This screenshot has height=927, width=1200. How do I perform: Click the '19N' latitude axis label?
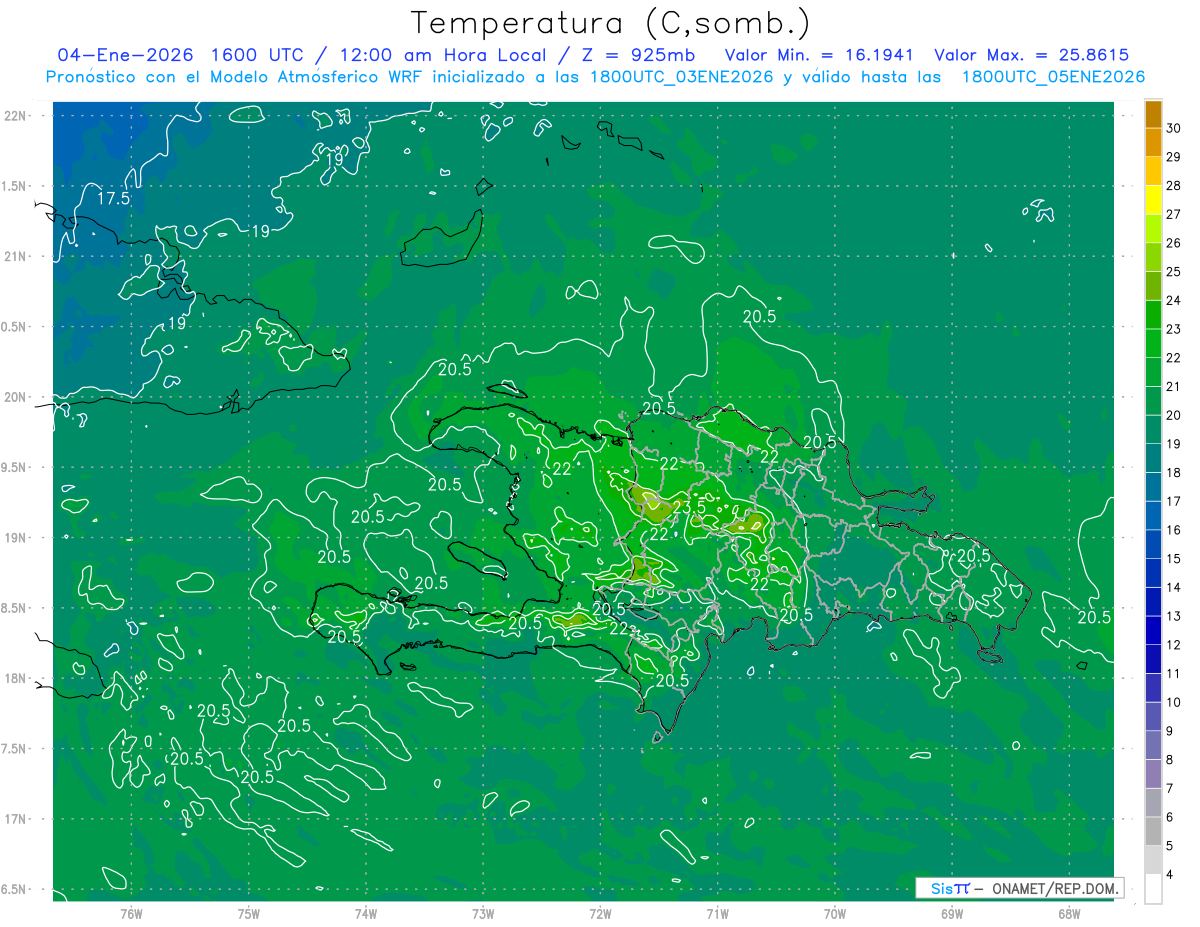click(x=15, y=538)
